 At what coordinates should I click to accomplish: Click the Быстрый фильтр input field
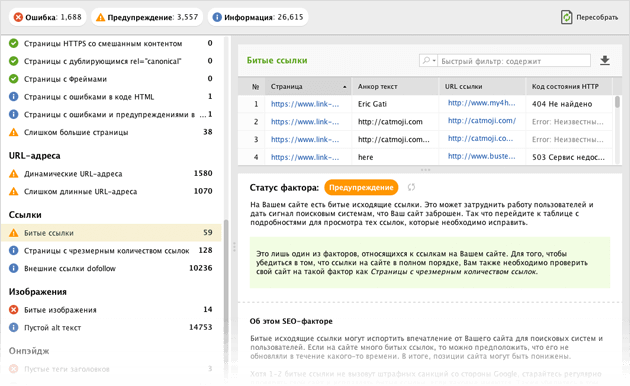[514, 61]
